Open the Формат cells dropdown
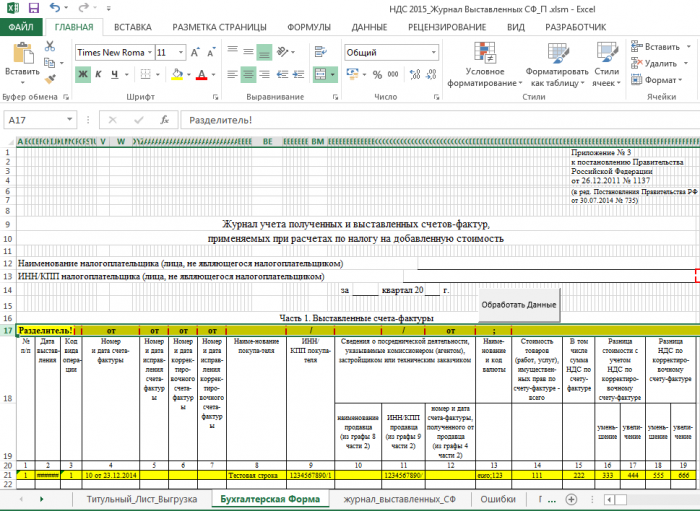The image size is (700, 511). tap(657, 80)
